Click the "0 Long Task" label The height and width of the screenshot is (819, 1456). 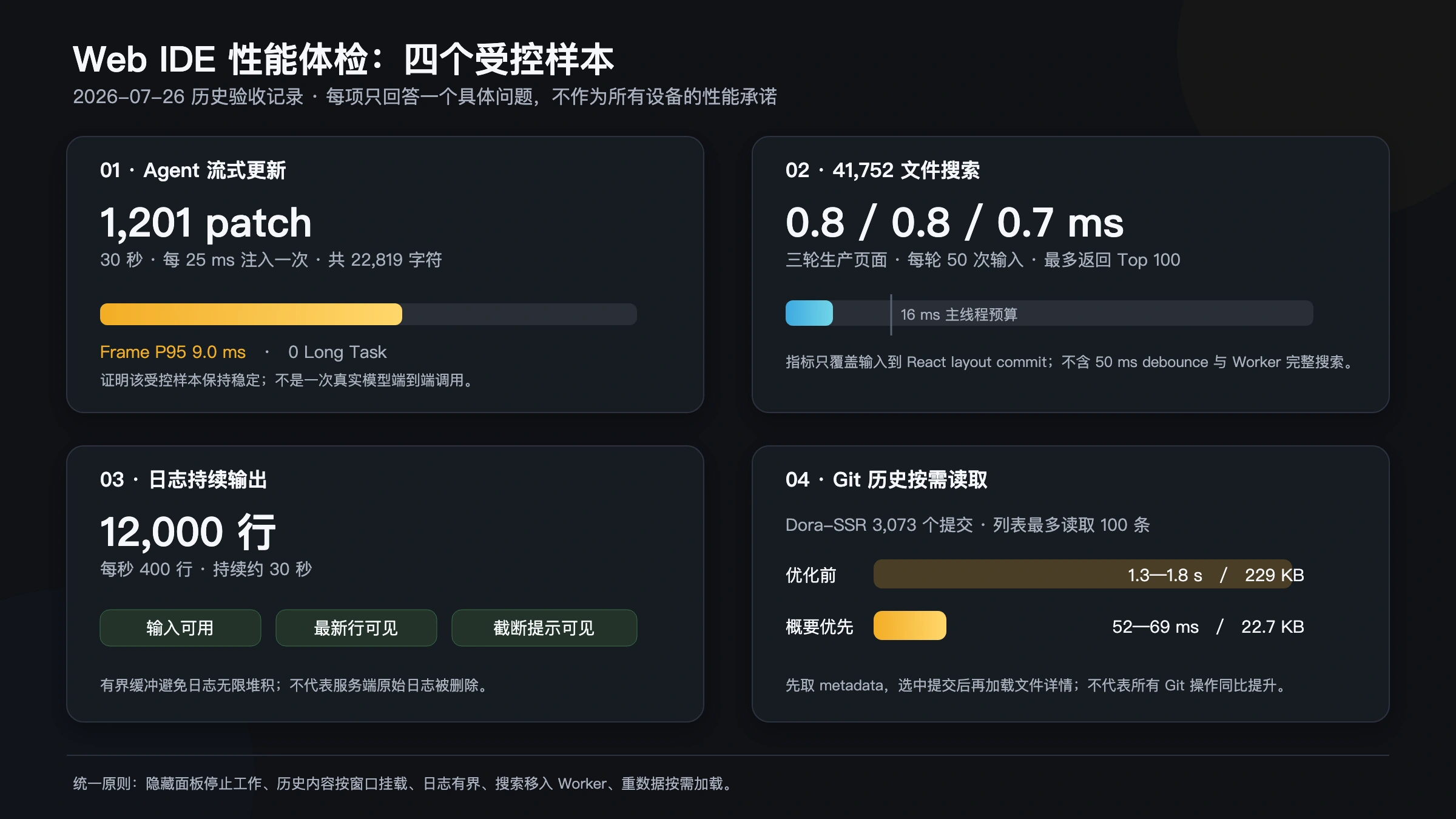click(337, 352)
